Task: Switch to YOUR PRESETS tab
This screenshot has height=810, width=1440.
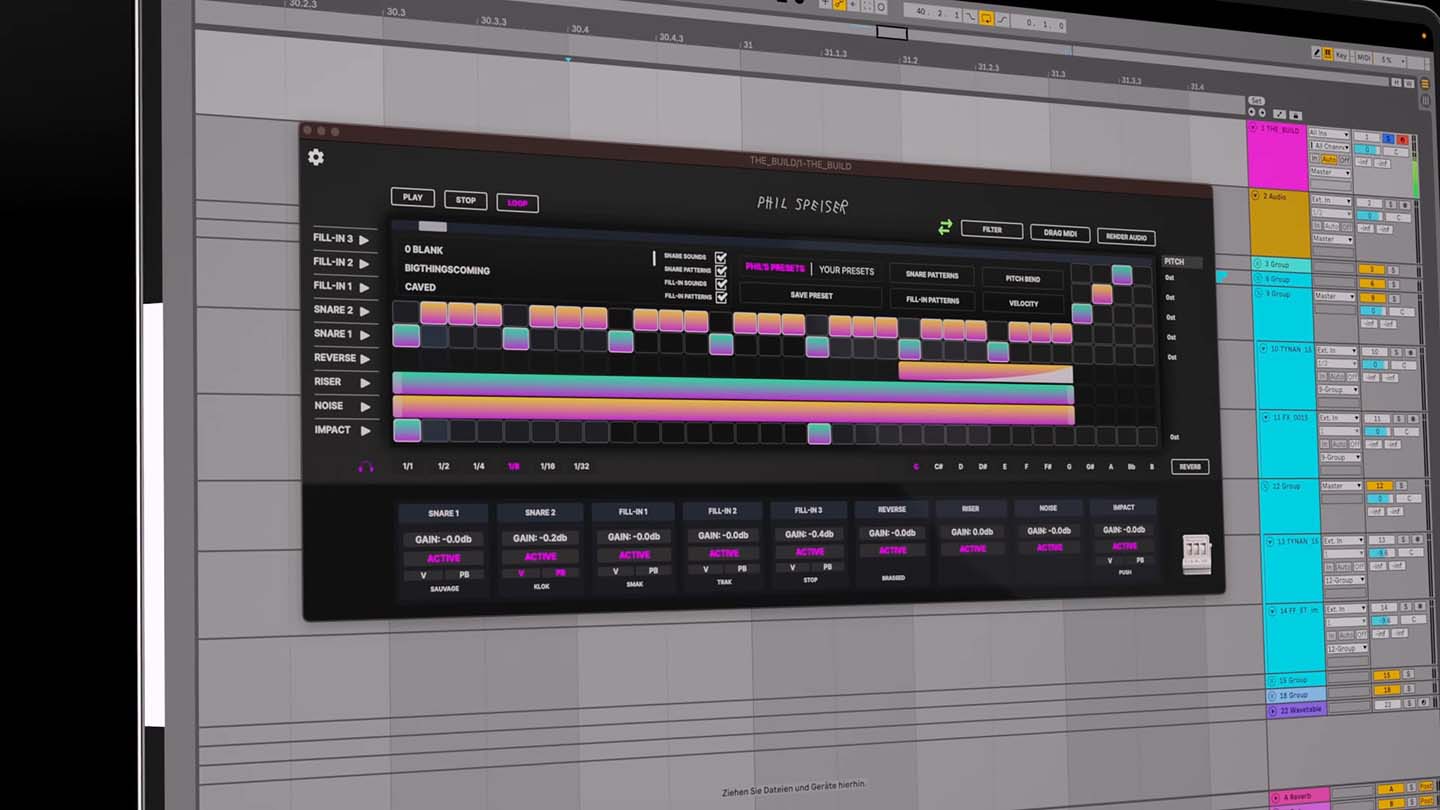Action: (x=846, y=270)
